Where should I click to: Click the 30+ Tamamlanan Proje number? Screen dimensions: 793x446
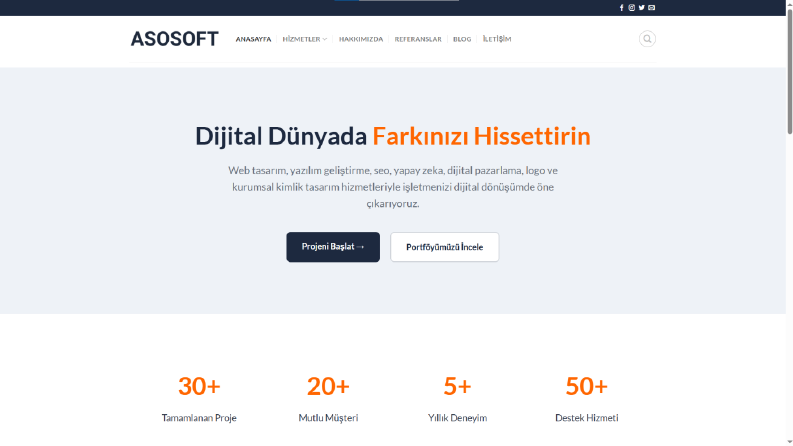199,386
